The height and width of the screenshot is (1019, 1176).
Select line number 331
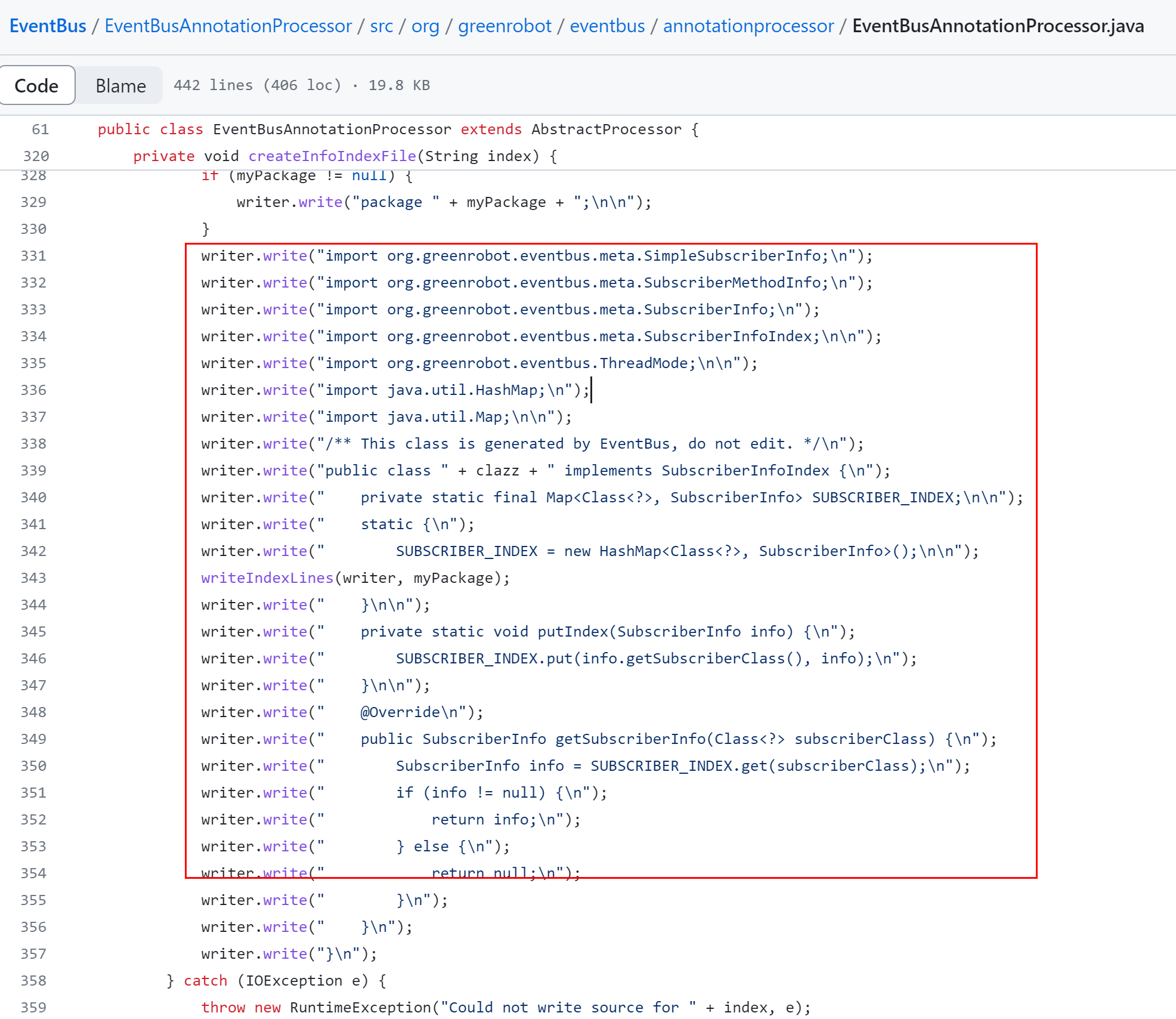click(33, 256)
